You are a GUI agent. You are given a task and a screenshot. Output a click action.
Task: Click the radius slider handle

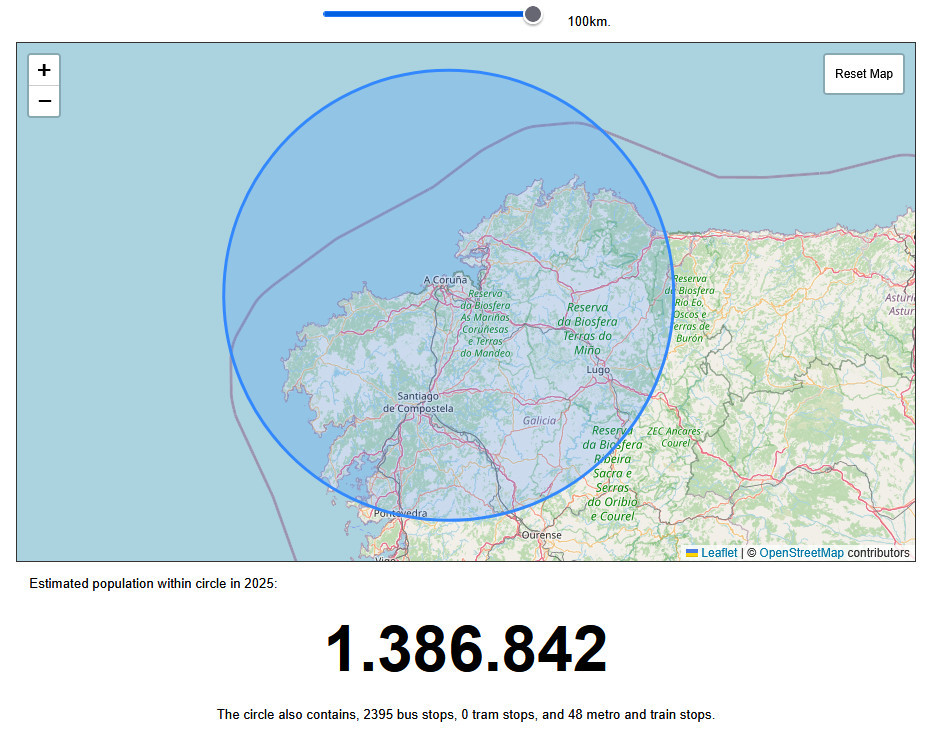coord(533,14)
